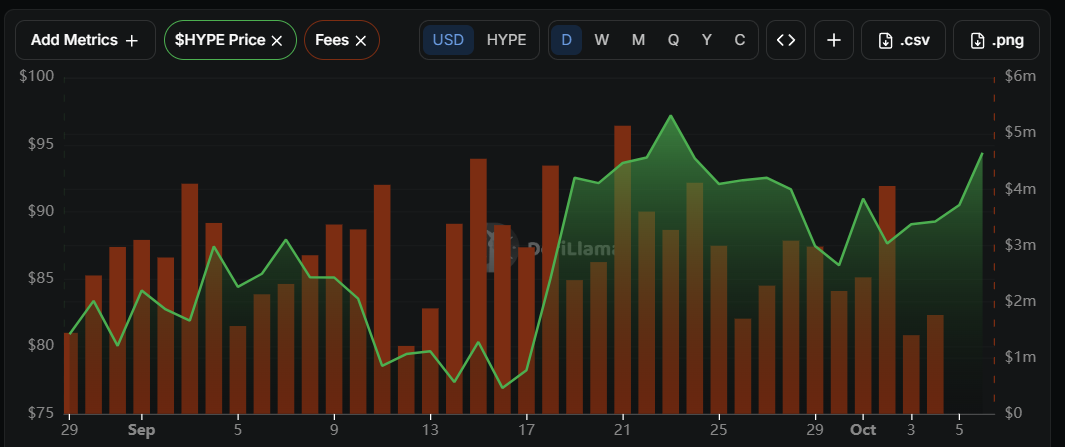Click the $3m right axis label
Viewport: 1065px width, 447px height.
(1020, 245)
